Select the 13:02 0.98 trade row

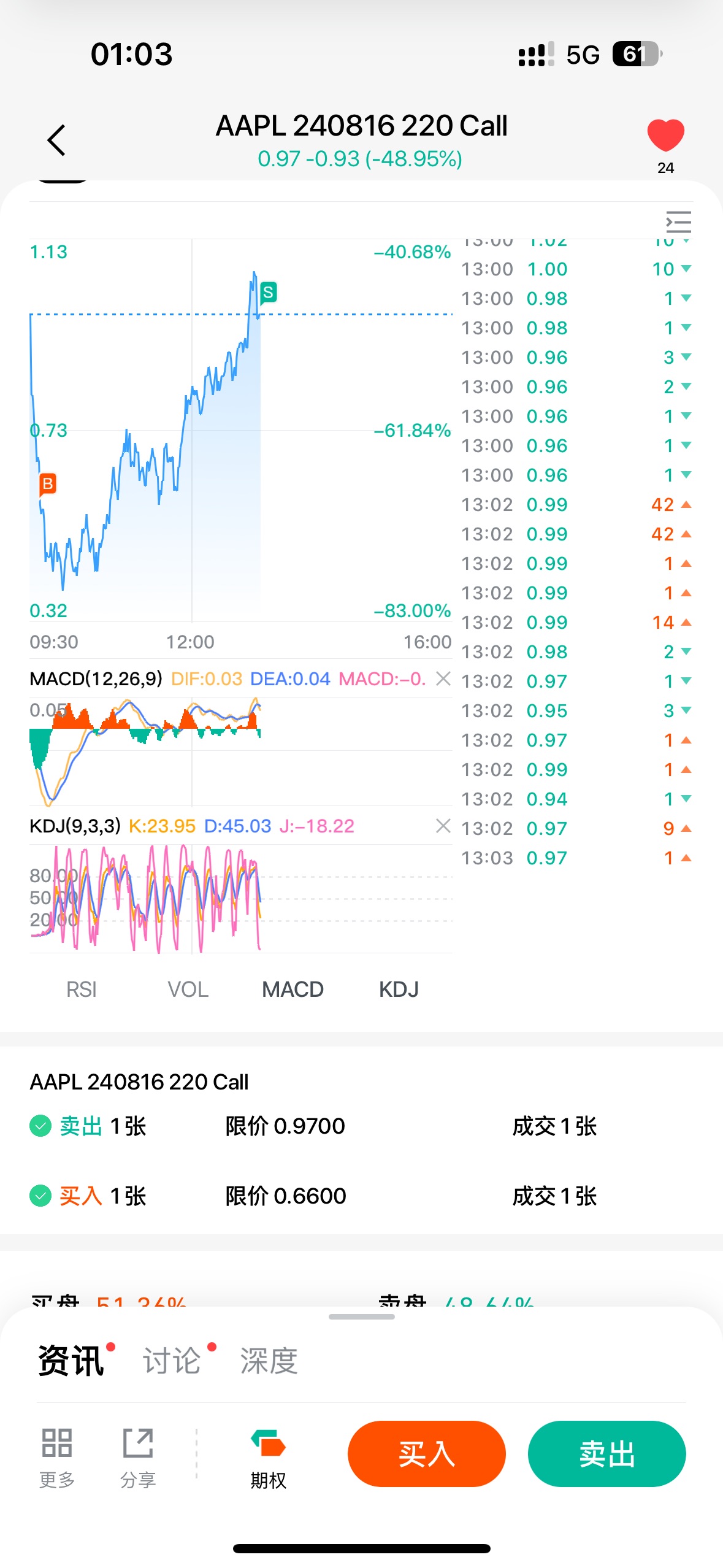pos(576,651)
